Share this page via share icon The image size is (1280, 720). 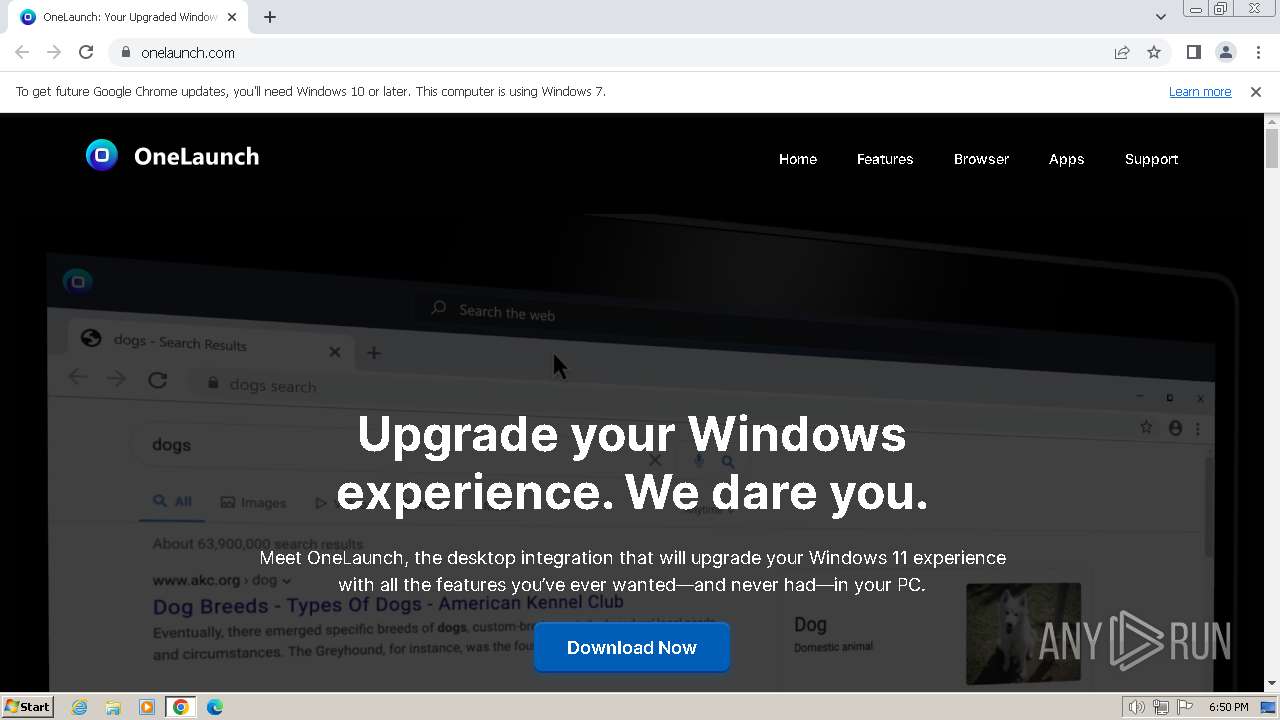point(1122,52)
